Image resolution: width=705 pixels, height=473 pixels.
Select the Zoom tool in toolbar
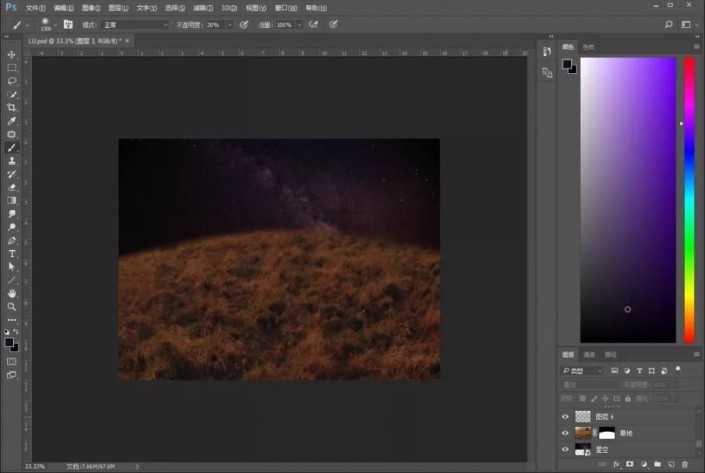coord(12,306)
